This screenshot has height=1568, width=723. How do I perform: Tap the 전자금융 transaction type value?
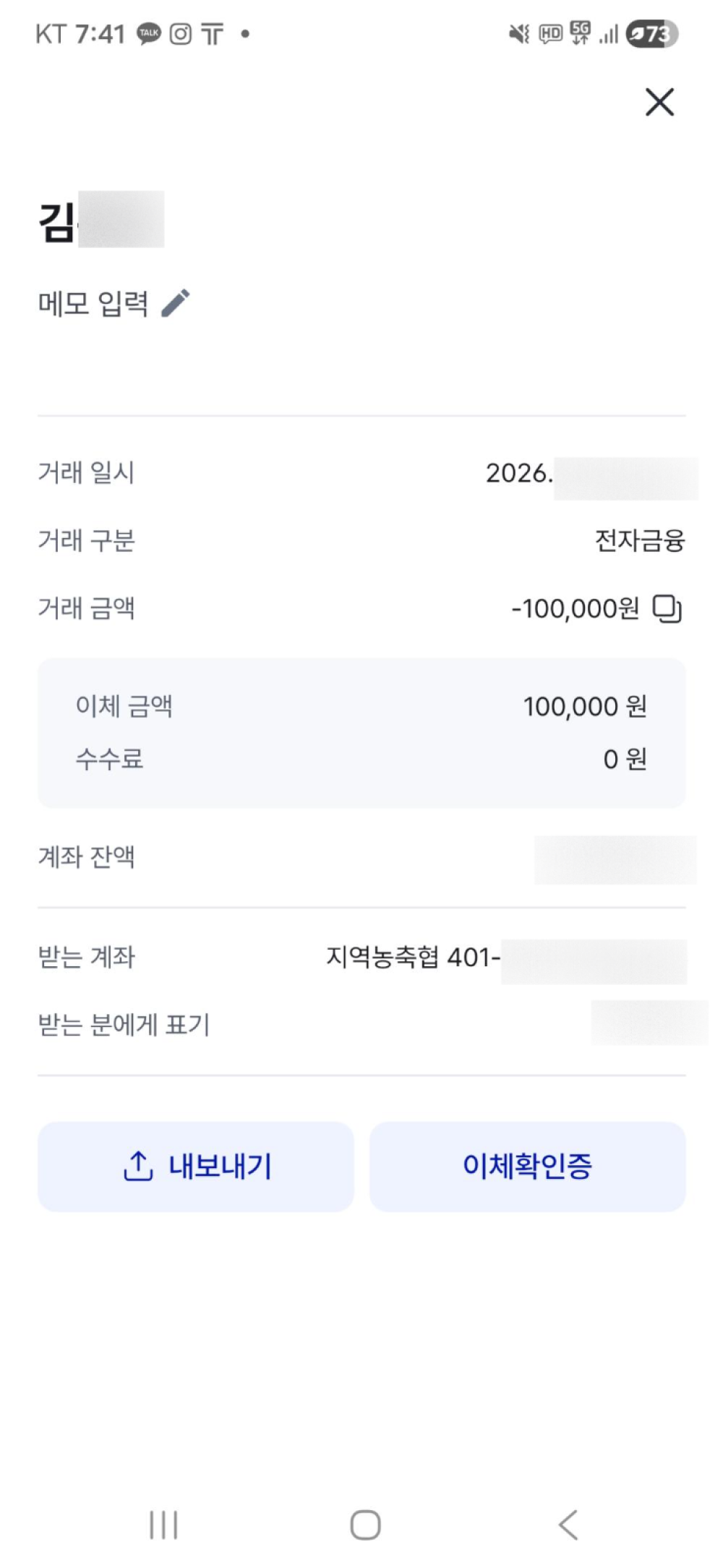[639, 540]
